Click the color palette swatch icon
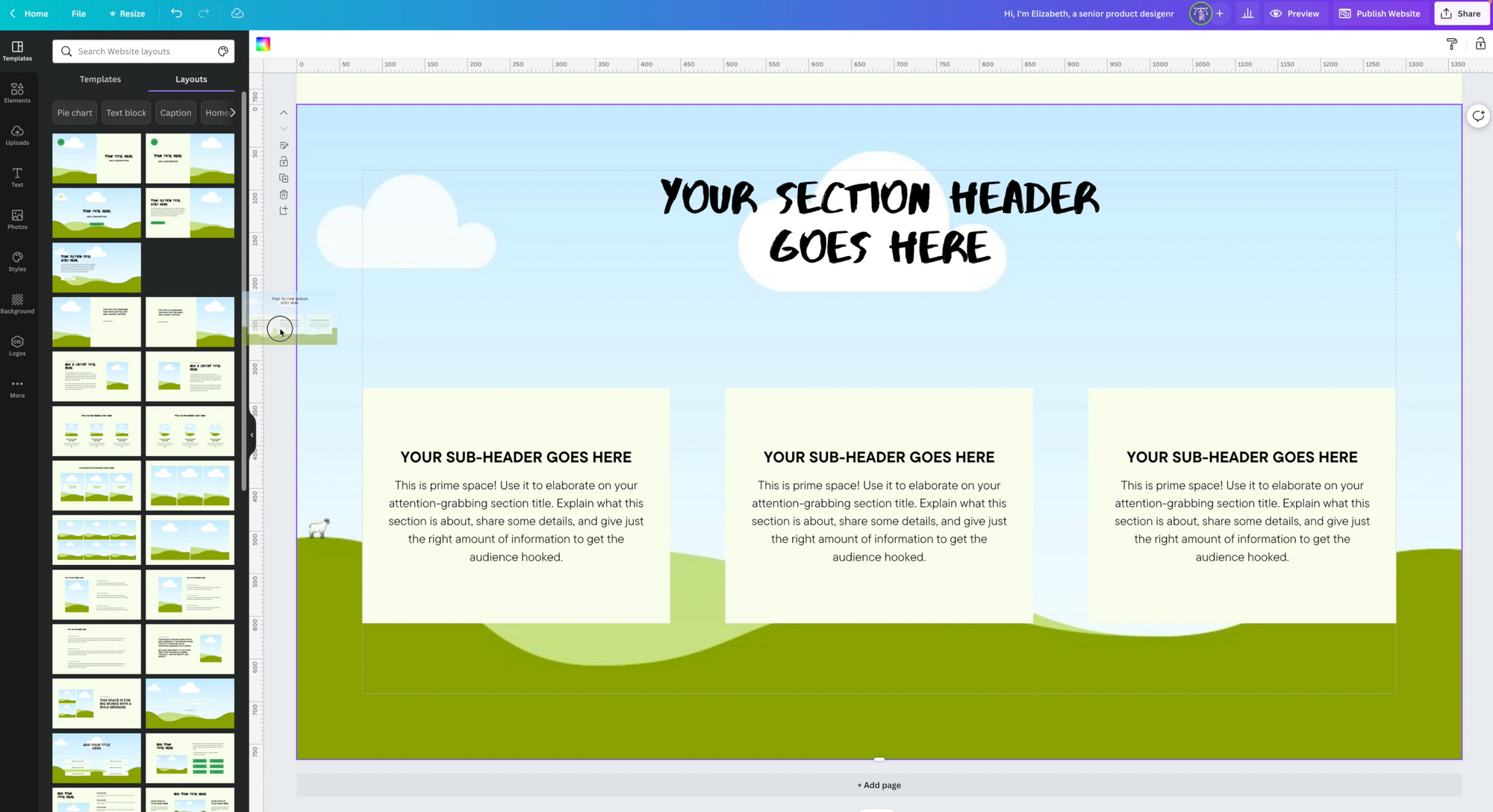 [263, 44]
